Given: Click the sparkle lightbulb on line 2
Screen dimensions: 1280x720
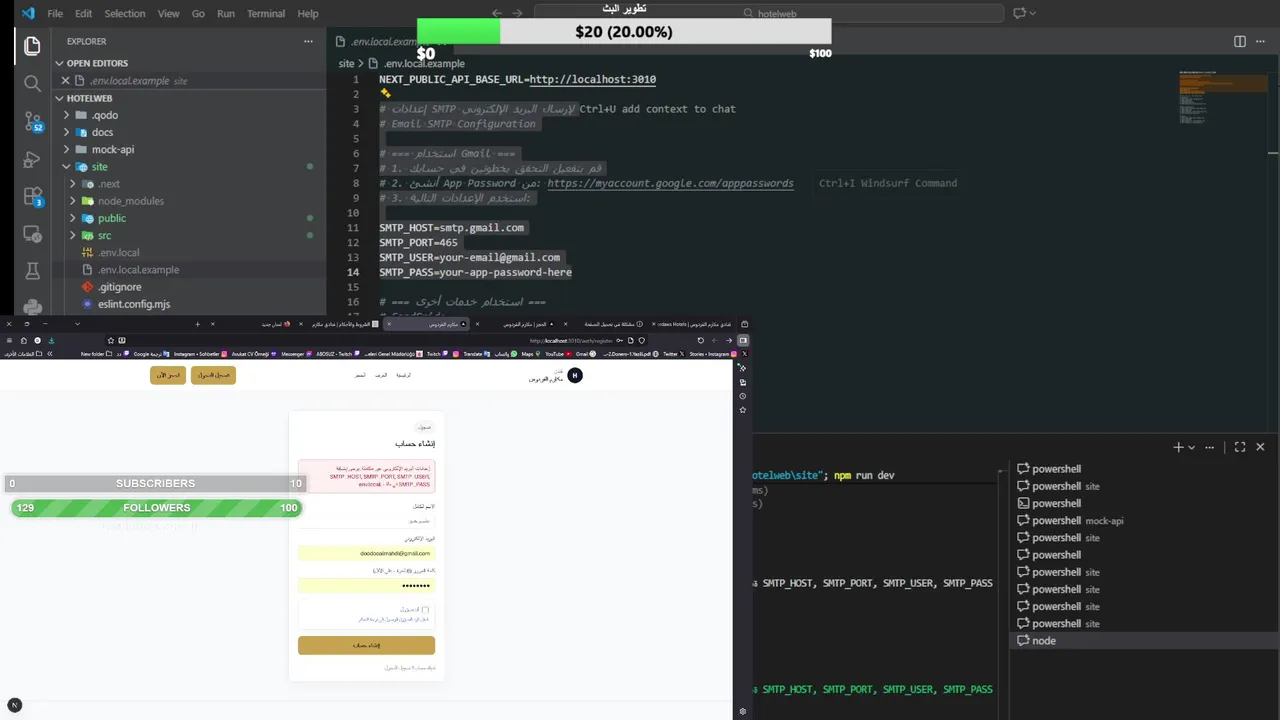Looking at the screenshot, I should pos(385,93).
